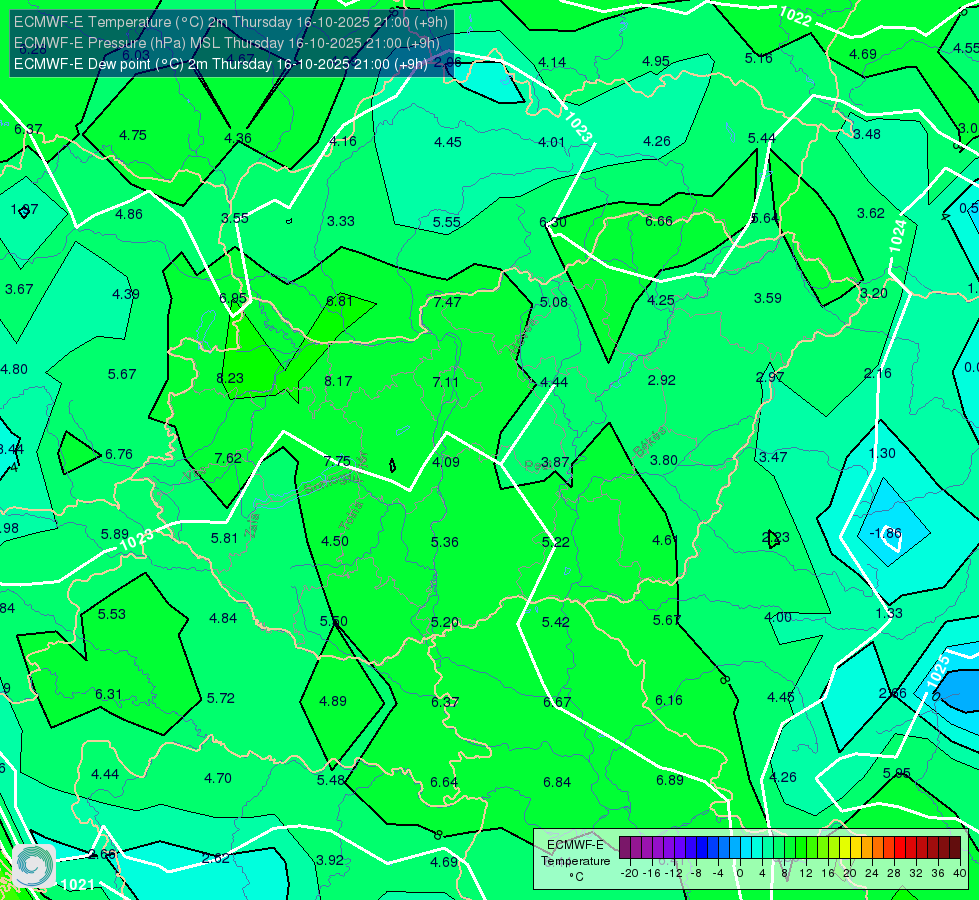979x900 pixels.
Task: Click the 5.48 dew point value
Action: coord(331,780)
